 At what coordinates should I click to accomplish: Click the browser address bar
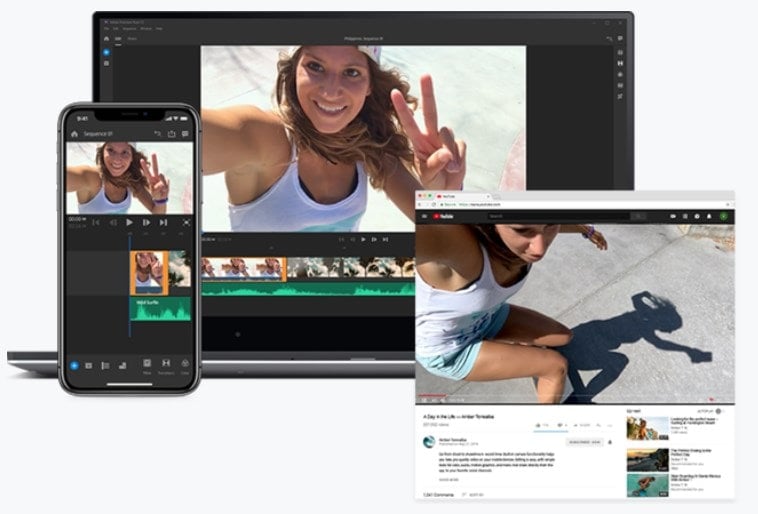[580, 205]
